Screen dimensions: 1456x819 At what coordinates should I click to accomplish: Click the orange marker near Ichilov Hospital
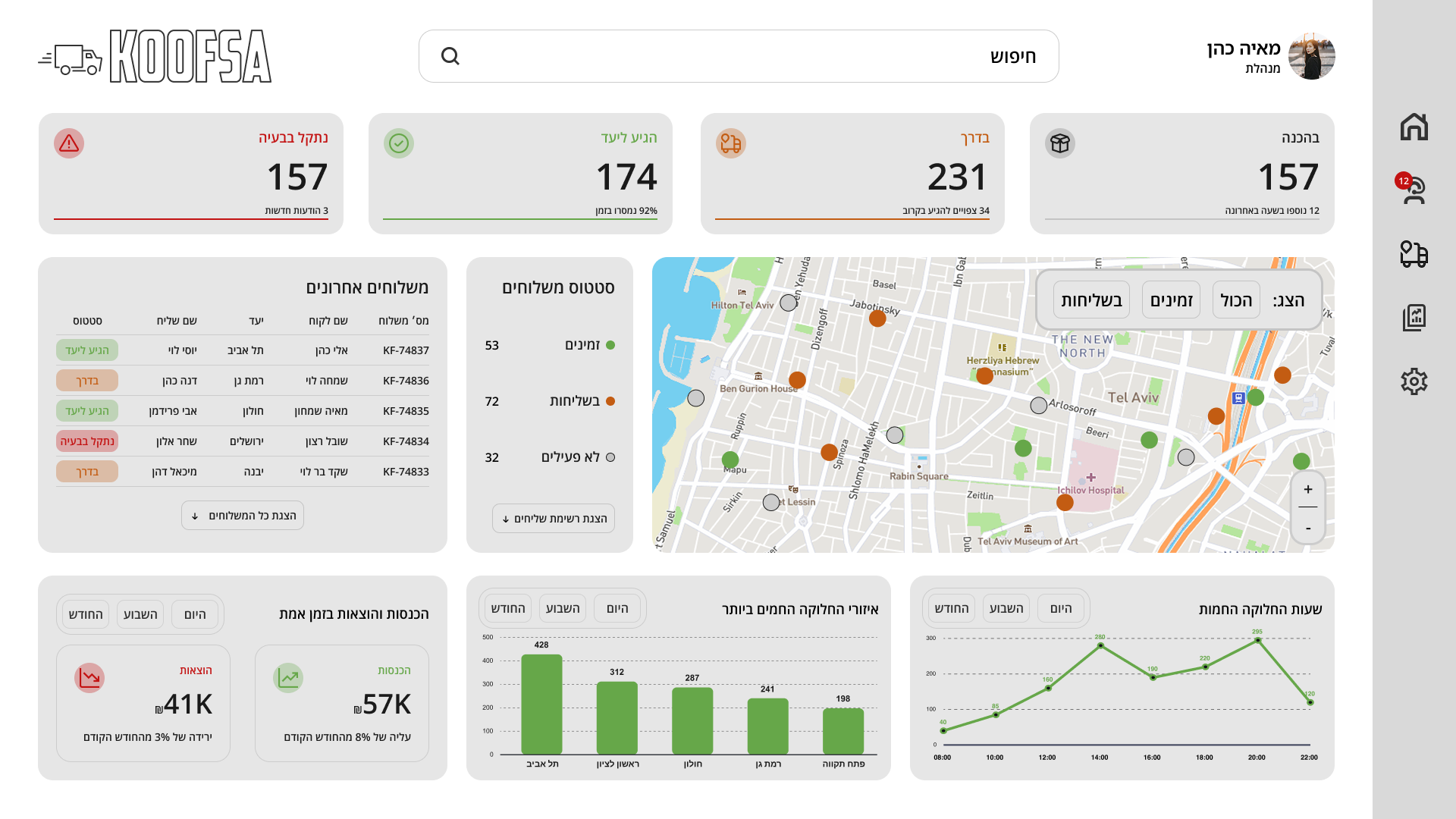pyautogui.click(x=1065, y=502)
